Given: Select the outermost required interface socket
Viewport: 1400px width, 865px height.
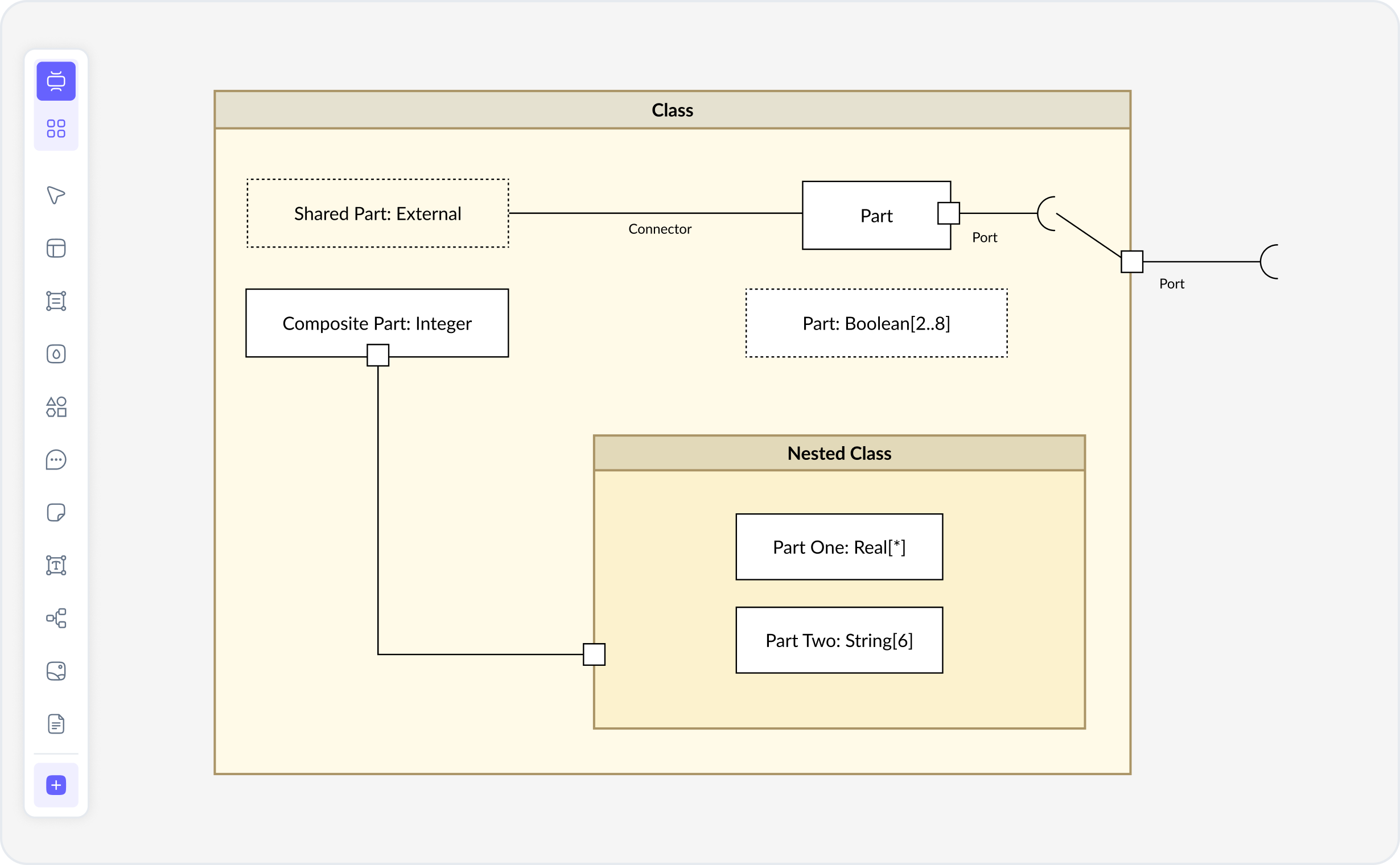Looking at the screenshot, I should point(1269,261).
